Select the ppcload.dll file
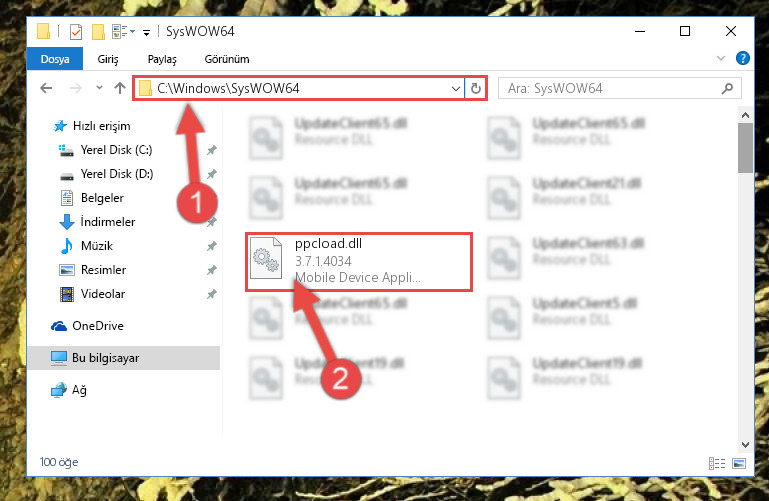Viewport: 769px width, 501px height. [359, 262]
